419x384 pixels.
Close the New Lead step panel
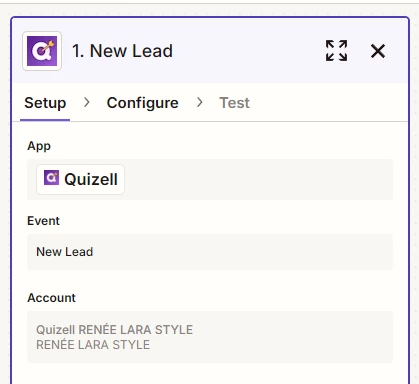378,51
